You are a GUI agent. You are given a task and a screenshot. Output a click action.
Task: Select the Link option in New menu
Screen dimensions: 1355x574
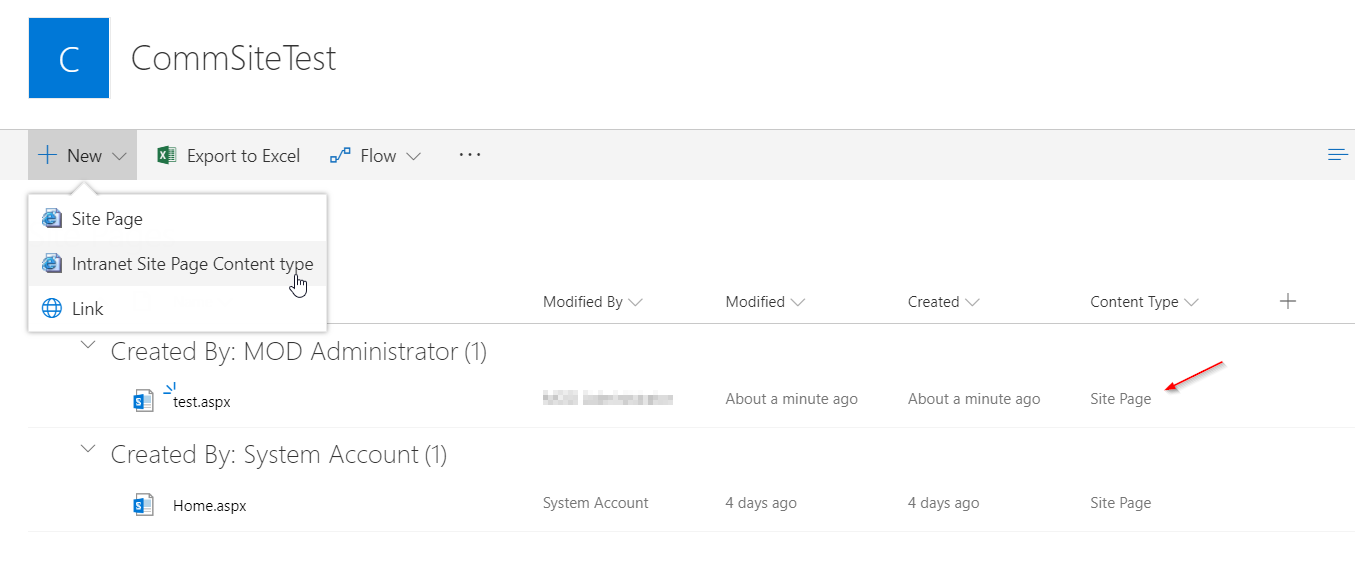click(87, 309)
